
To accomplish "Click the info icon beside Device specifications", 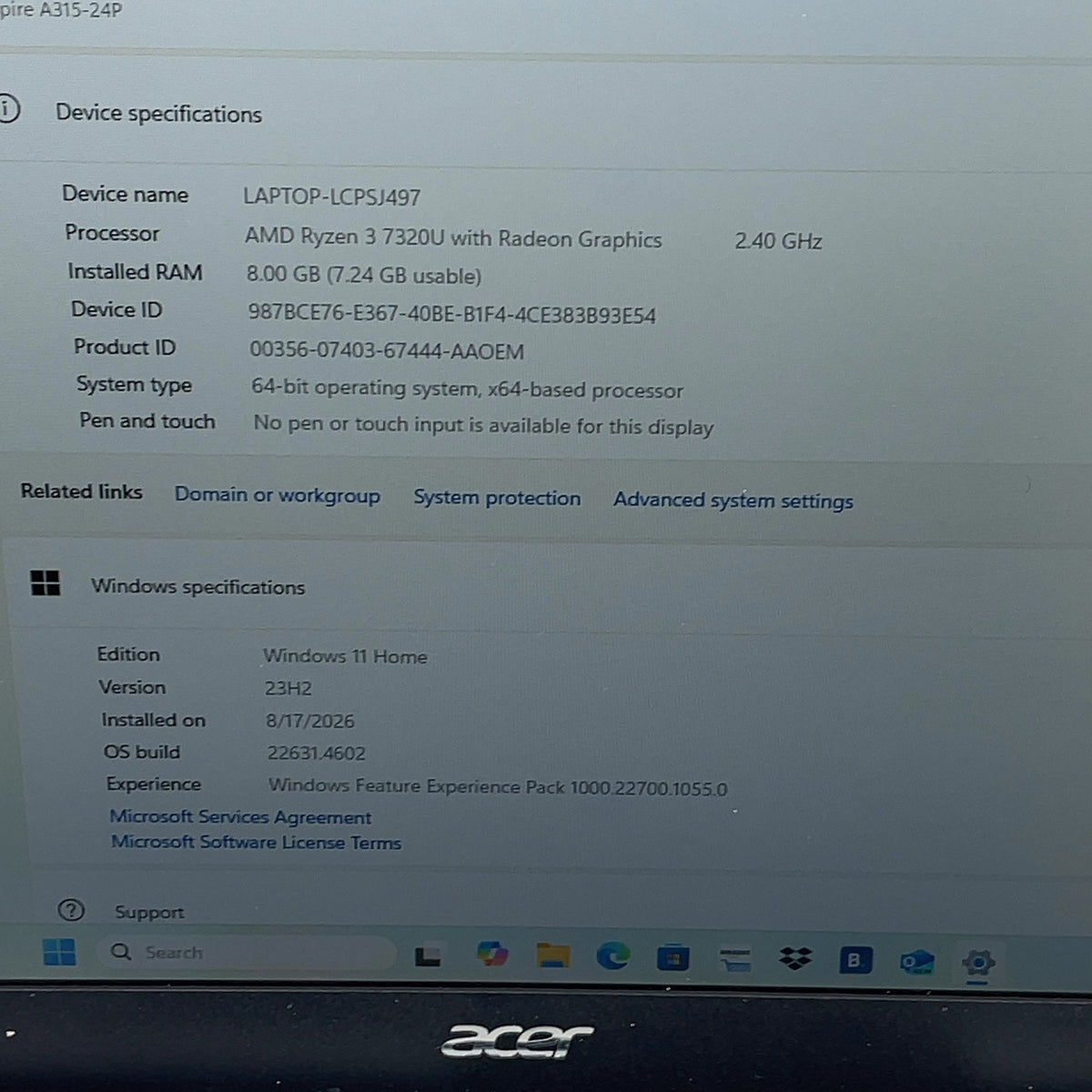I will pos(7,109).
